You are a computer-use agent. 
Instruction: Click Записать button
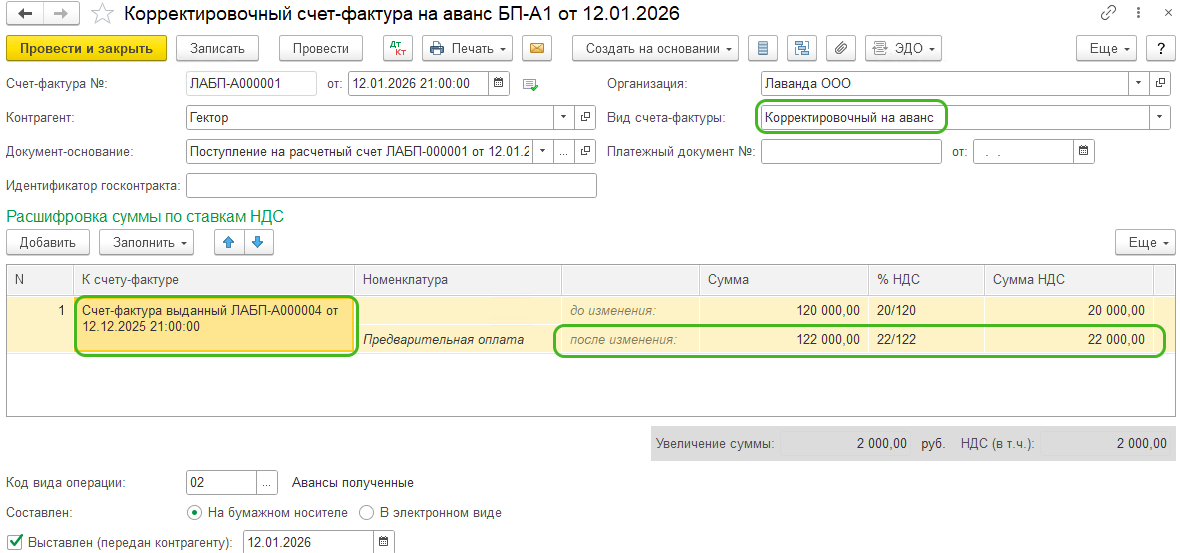(x=217, y=48)
